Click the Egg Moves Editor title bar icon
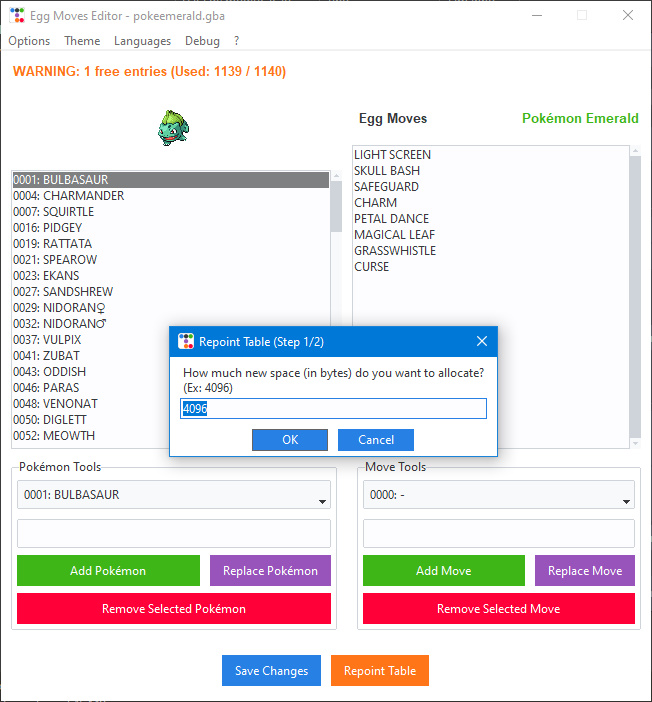 coord(17,16)
